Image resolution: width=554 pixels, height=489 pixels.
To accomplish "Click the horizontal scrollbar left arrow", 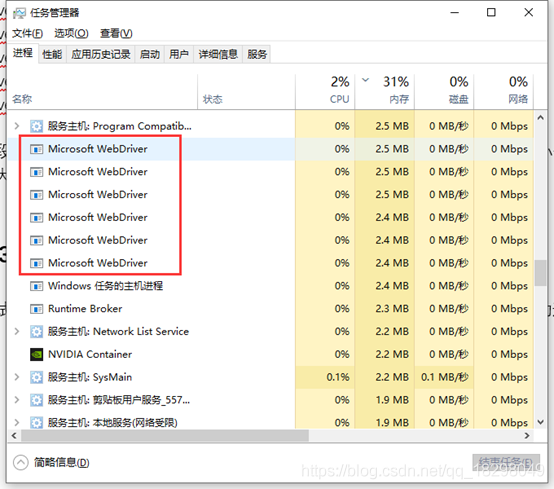I will pos(14,436).
